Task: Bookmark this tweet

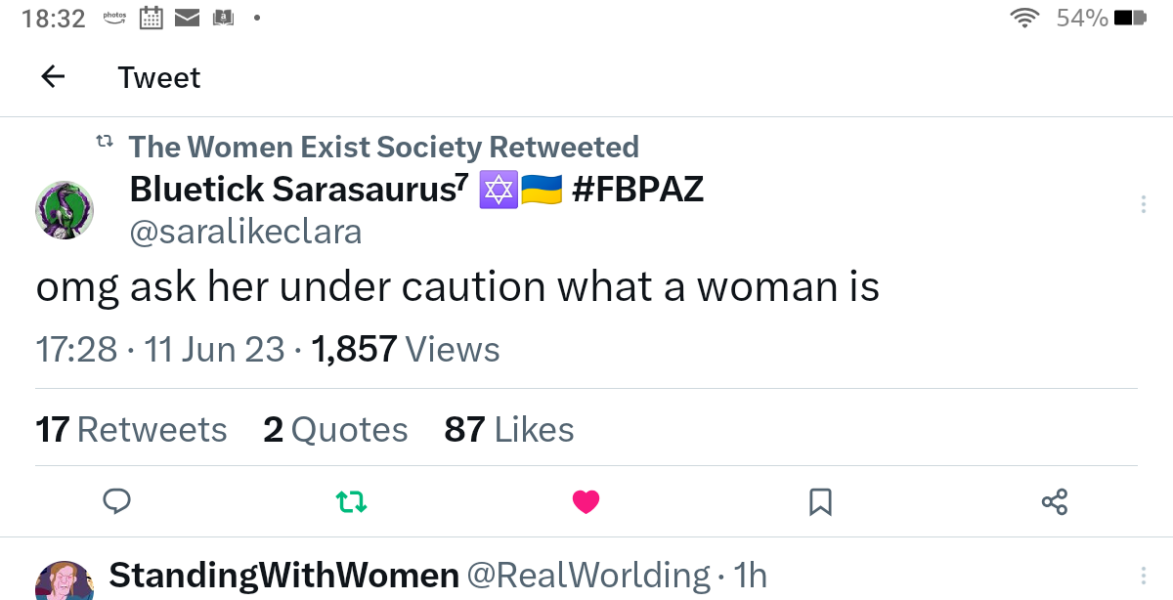Action: point(820,501)
